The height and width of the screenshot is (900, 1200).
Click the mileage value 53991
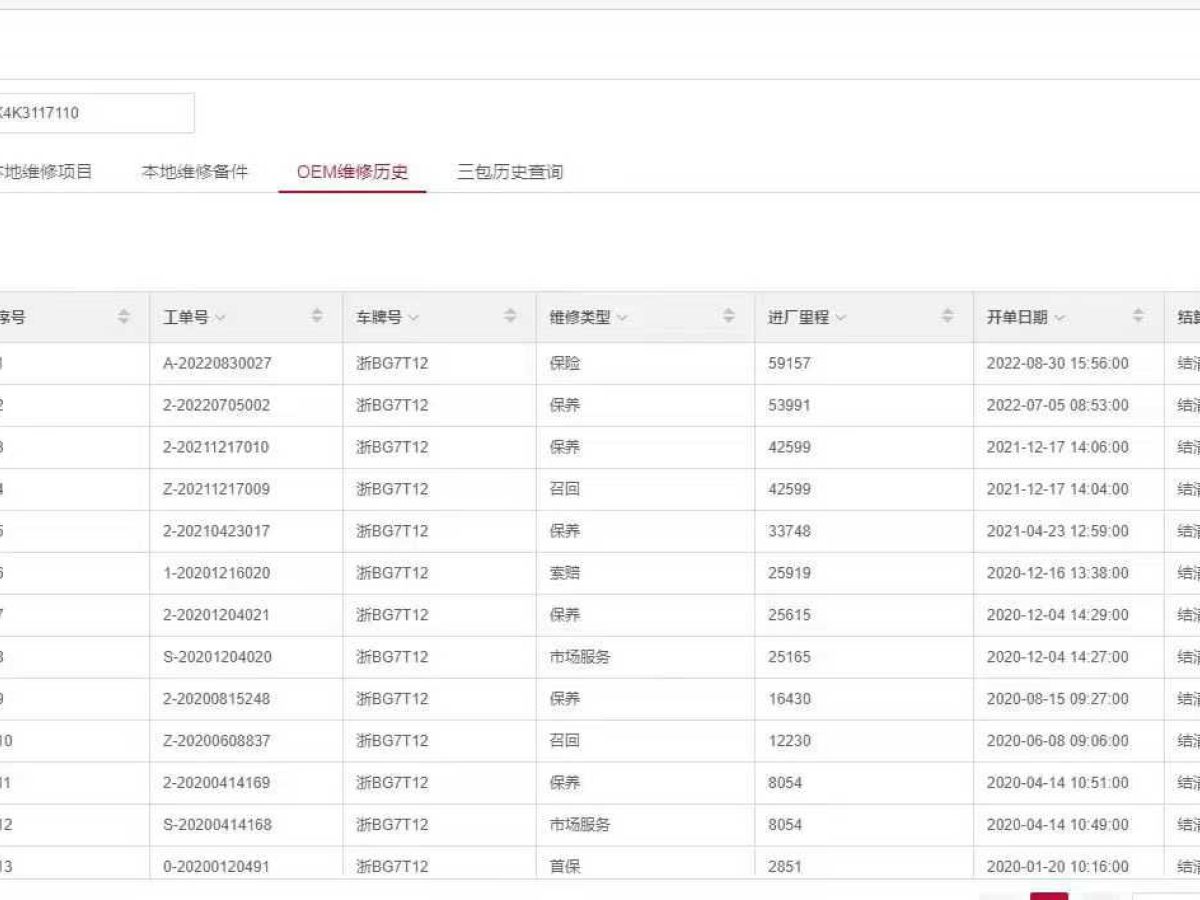click(x=789, y=405)
